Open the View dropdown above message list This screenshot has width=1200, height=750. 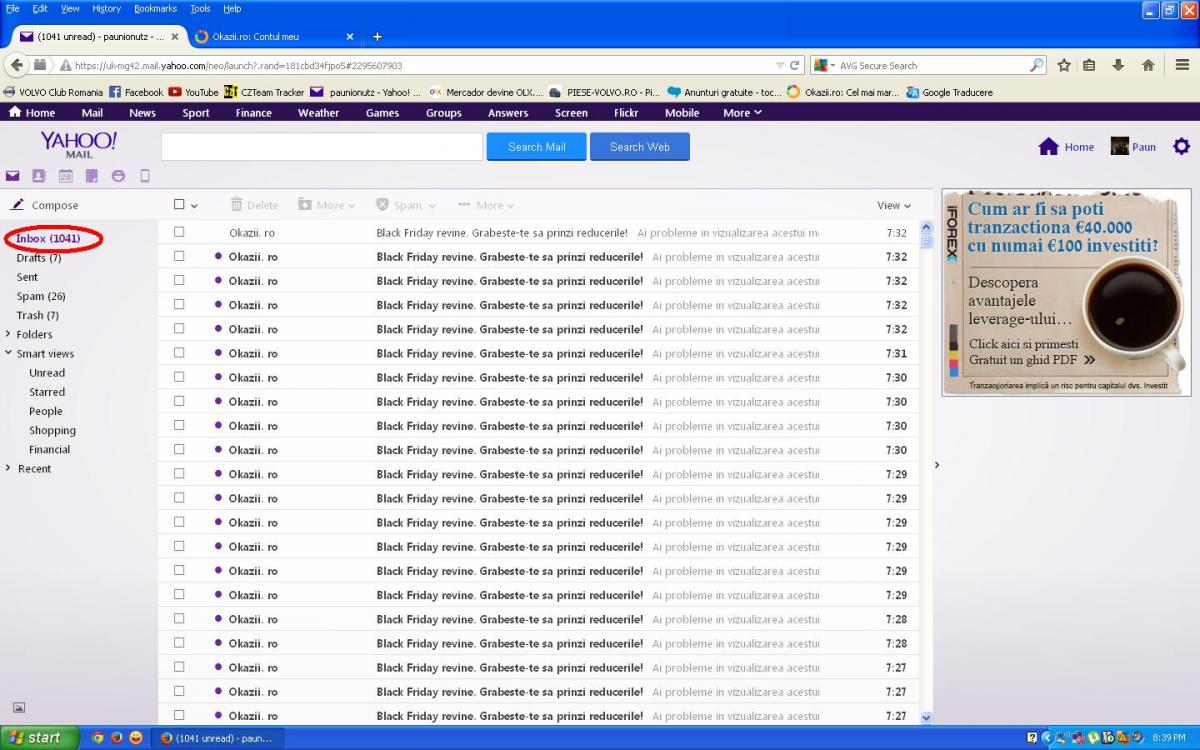(894, 205)
